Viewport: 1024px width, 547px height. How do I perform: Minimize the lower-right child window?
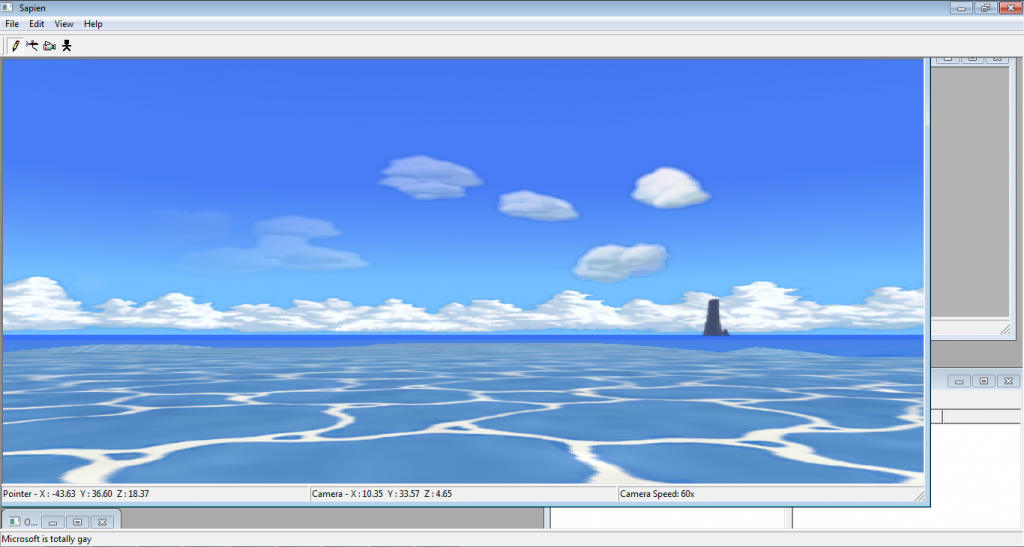click(959, 381)
